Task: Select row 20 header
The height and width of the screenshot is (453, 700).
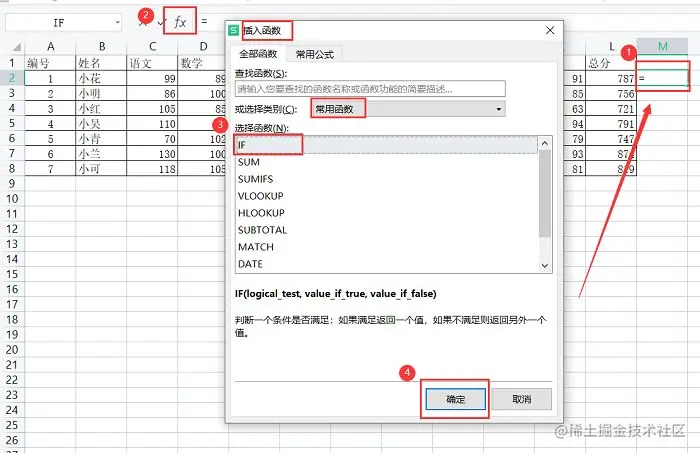Action: point(12,349)
